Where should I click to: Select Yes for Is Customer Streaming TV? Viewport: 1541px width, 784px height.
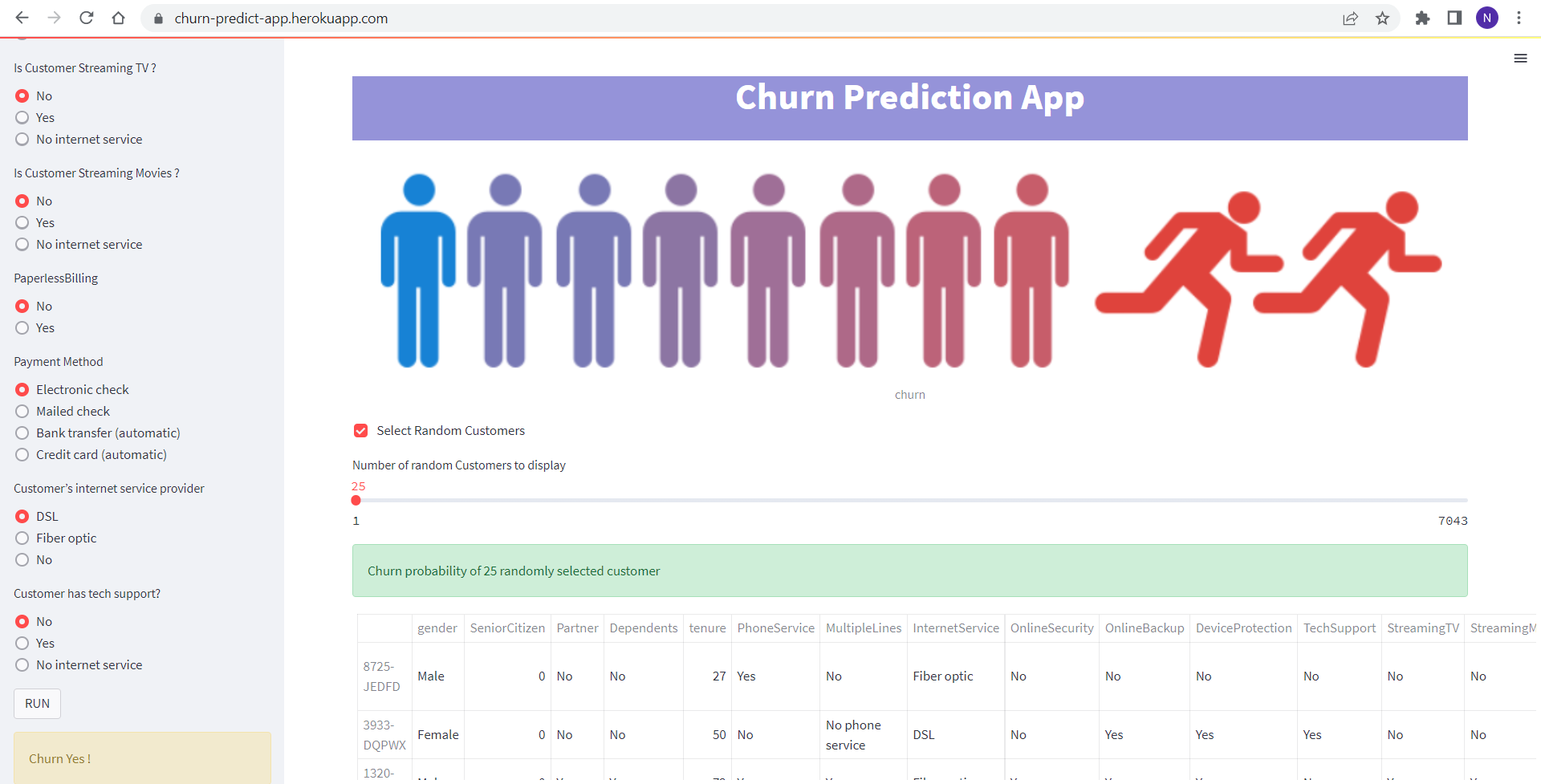[22, 117]
